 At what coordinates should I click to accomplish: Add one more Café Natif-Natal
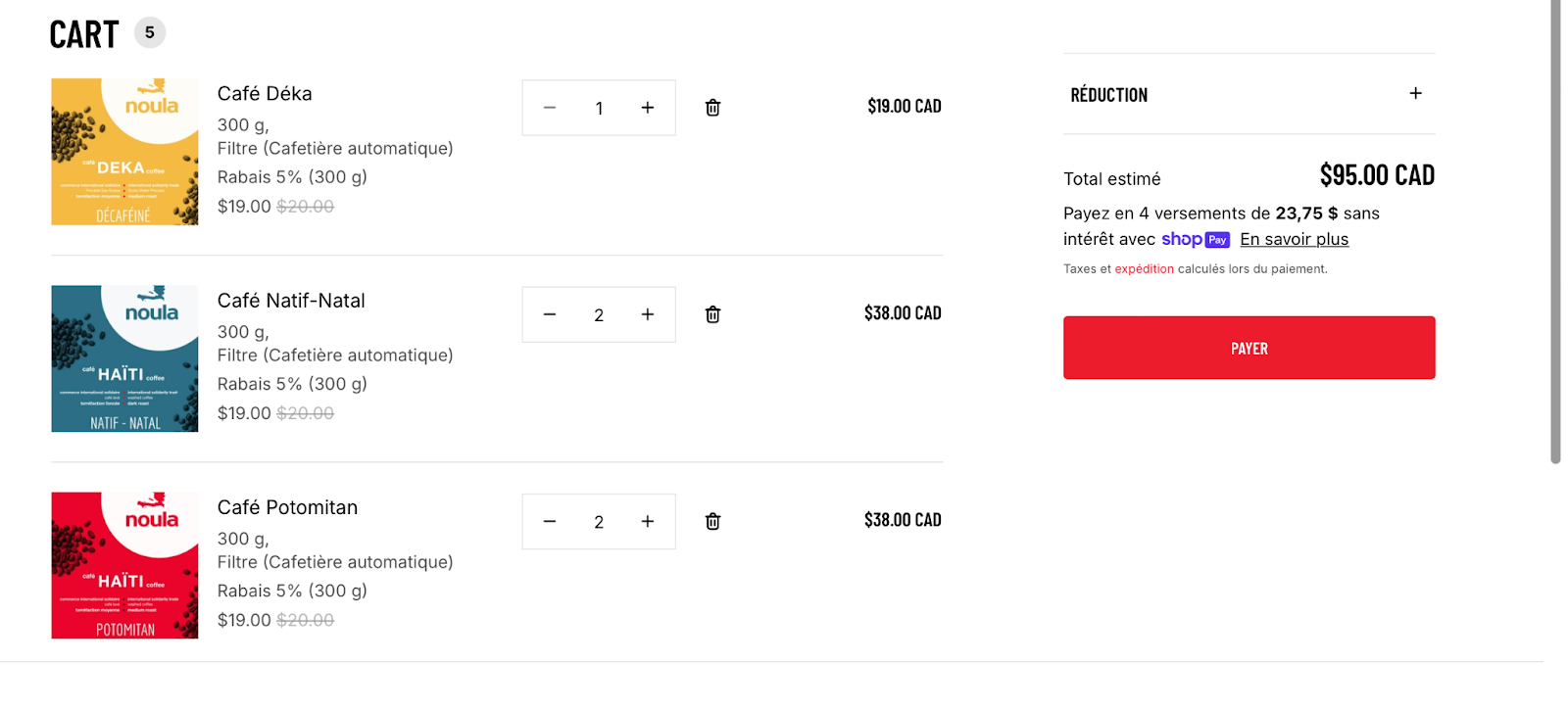pos(648,314)
